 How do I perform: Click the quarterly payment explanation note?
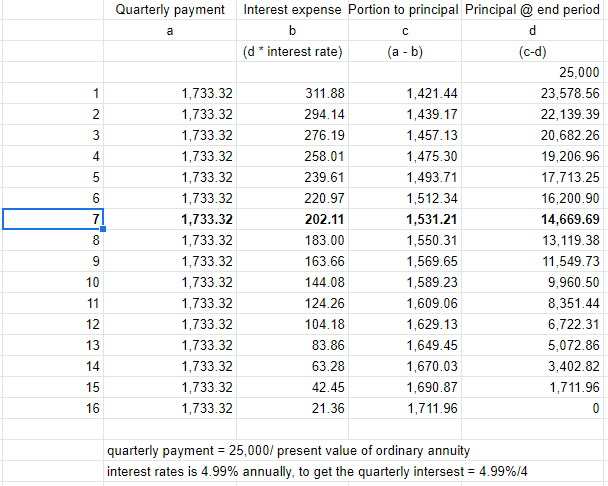tap(288, 451)
